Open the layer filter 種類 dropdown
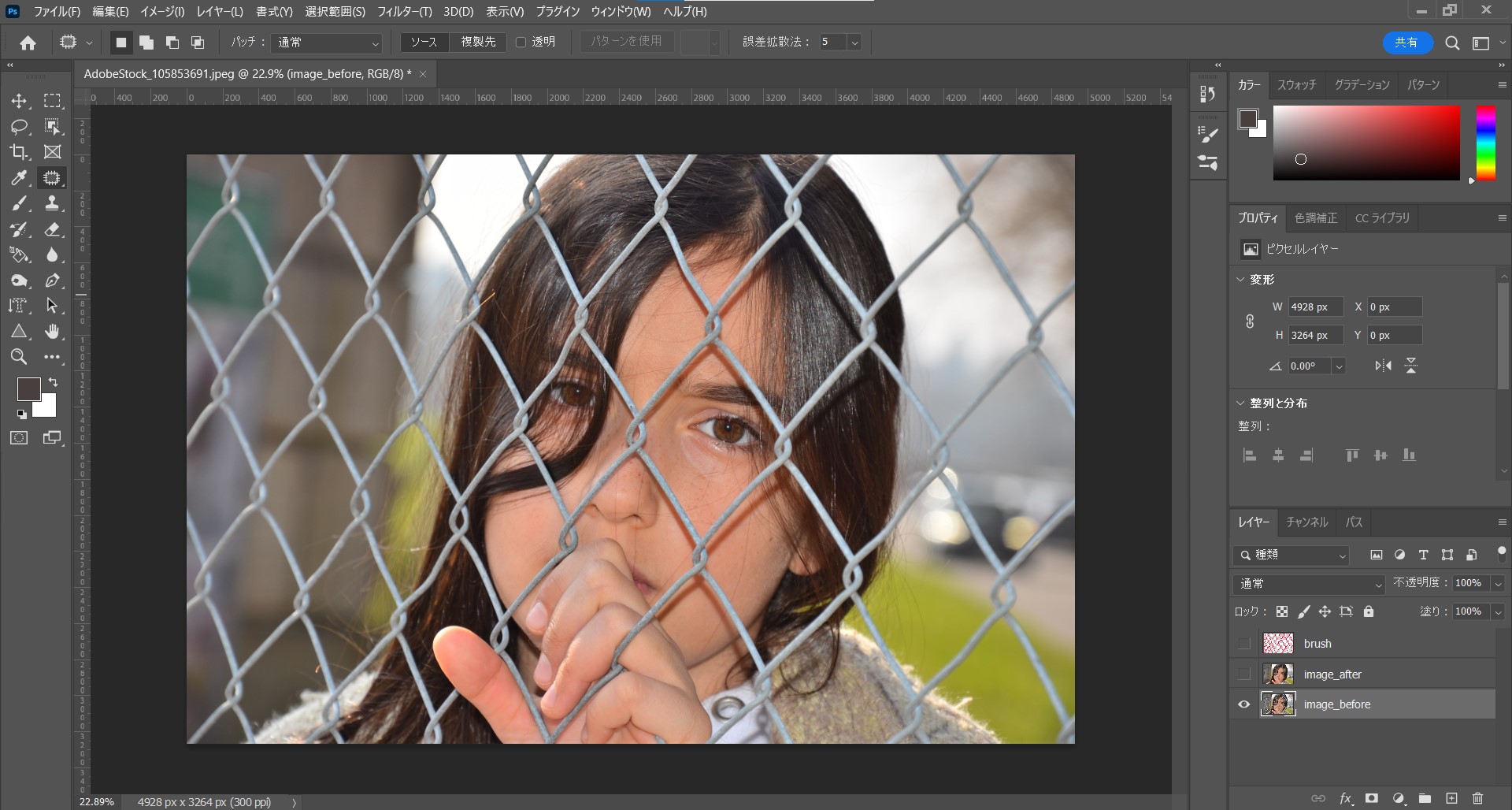 (x=1291, y=555)
